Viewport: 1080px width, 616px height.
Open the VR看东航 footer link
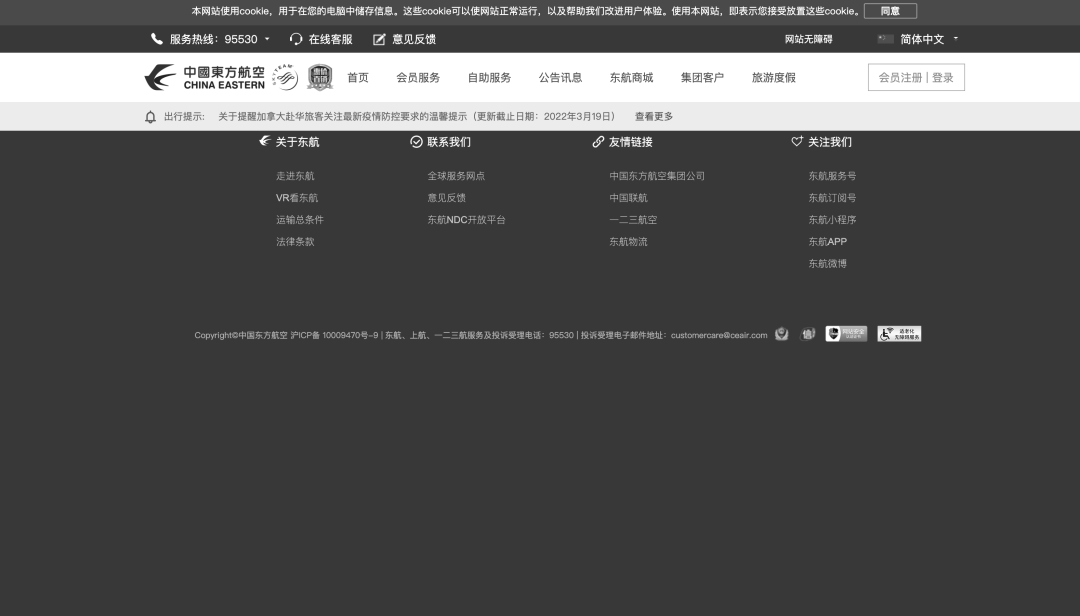pyautogui.click(x=297, y=198)
